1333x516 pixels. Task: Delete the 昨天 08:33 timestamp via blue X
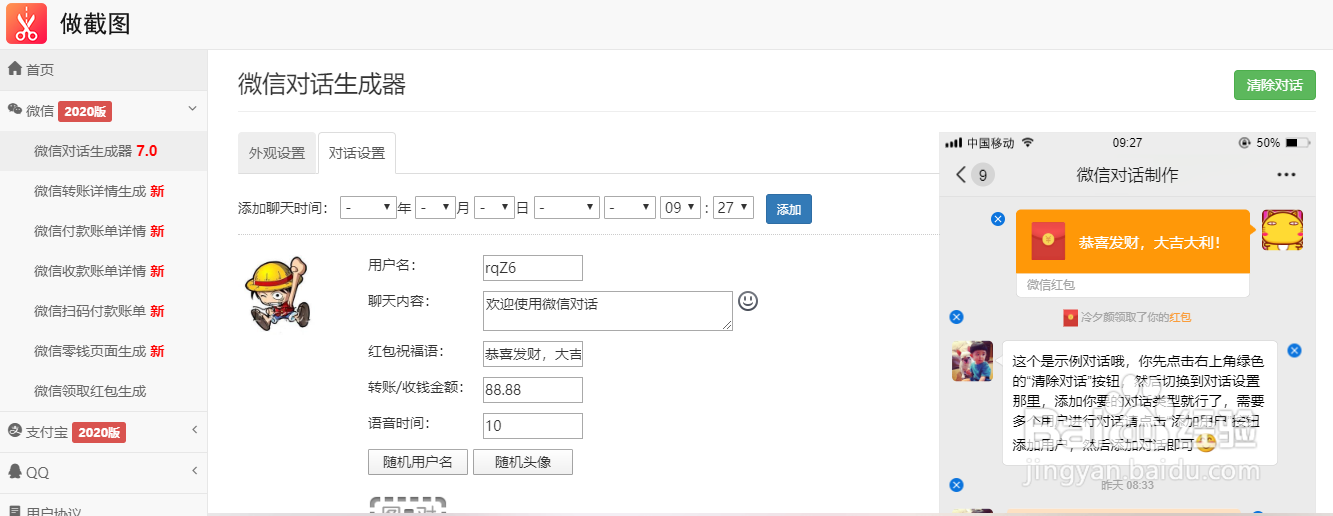tap(955, 485)
